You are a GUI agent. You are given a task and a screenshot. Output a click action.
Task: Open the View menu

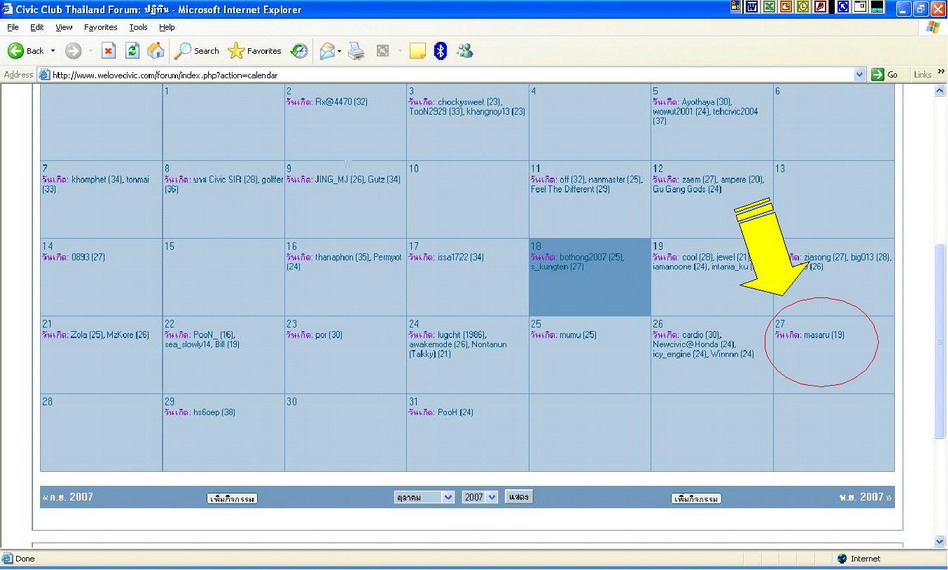64,27
